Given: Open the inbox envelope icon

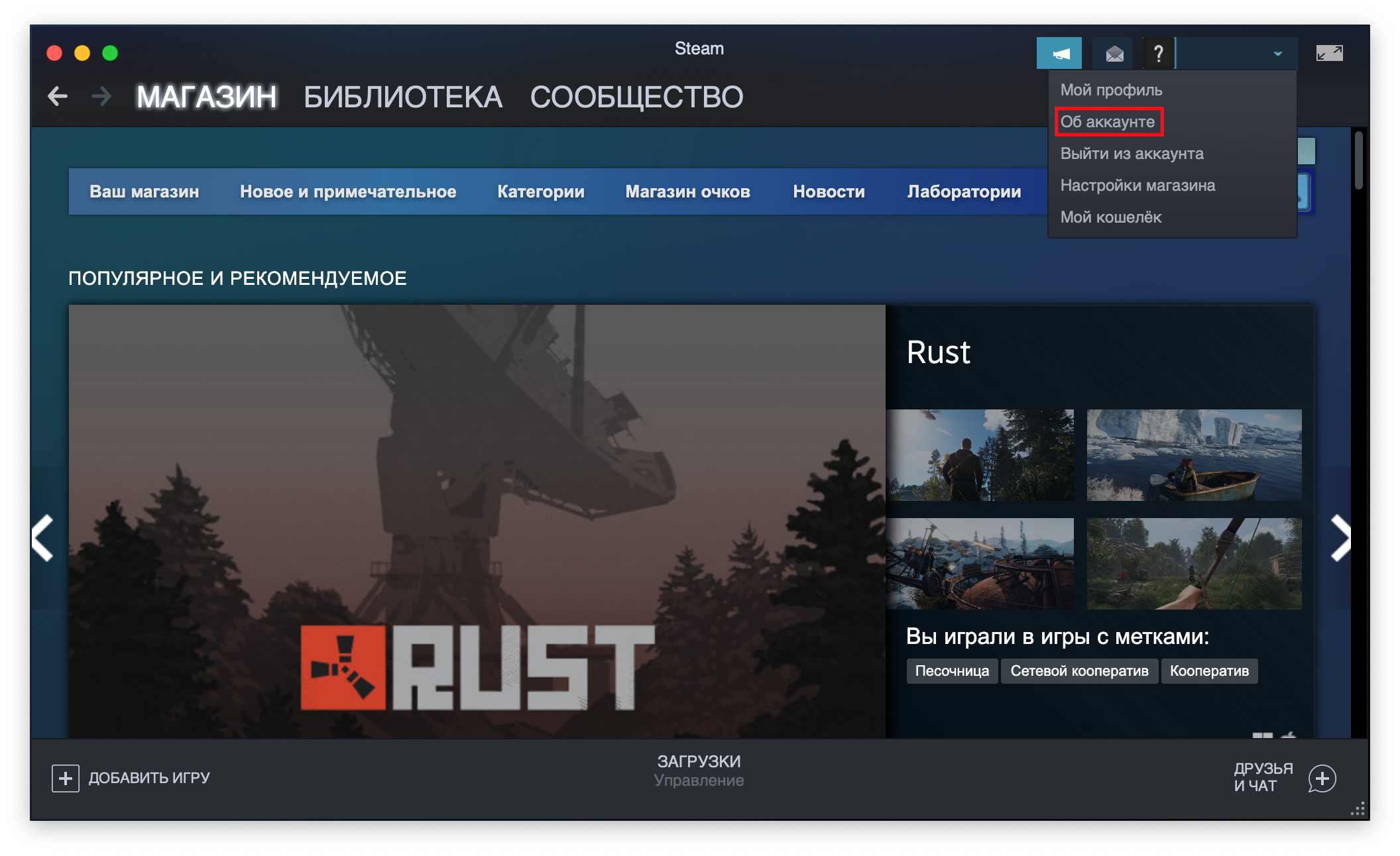Looking at the screenshot, I should [x=1115, y=54].
